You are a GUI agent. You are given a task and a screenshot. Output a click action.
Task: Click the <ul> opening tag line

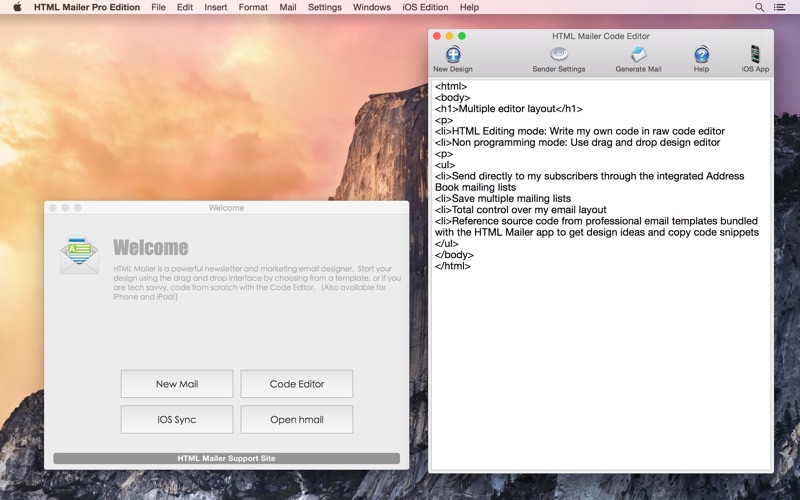pyautogui.click(x=445, y=165)
